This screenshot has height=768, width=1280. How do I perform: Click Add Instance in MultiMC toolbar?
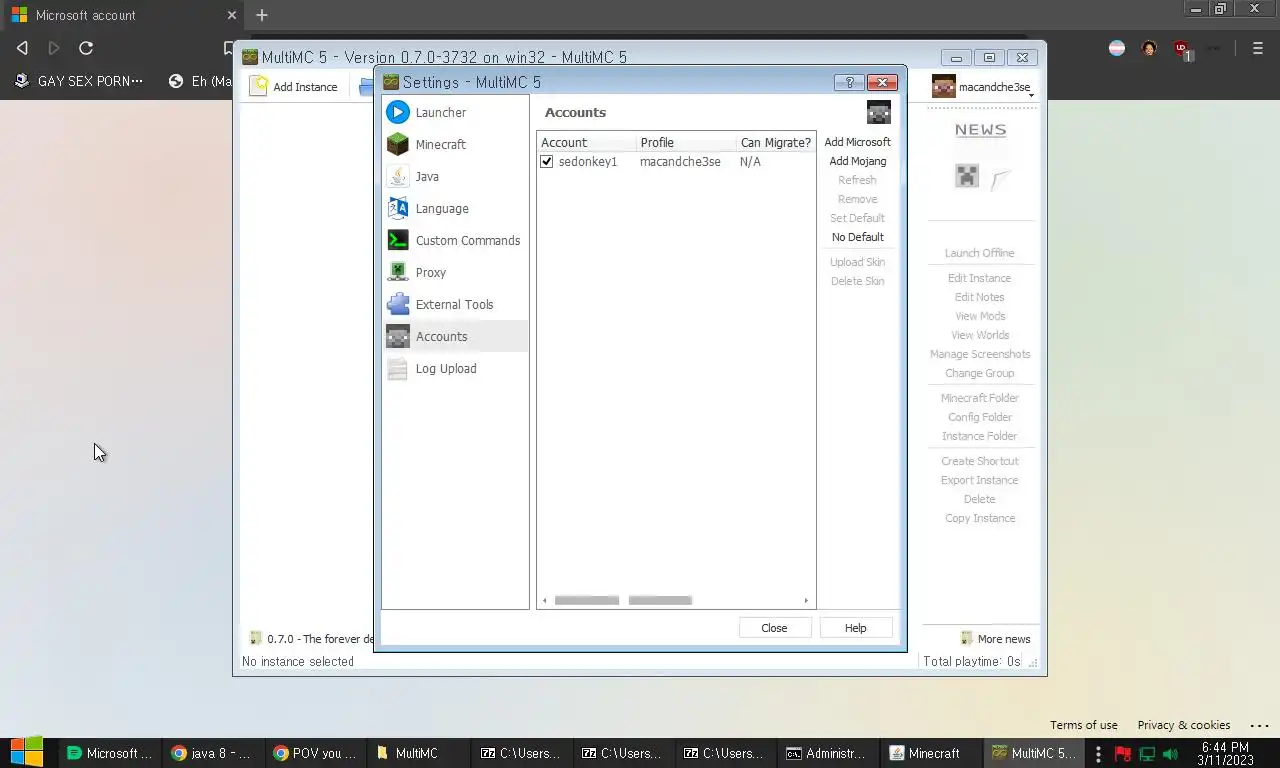[x=294, y=87]
